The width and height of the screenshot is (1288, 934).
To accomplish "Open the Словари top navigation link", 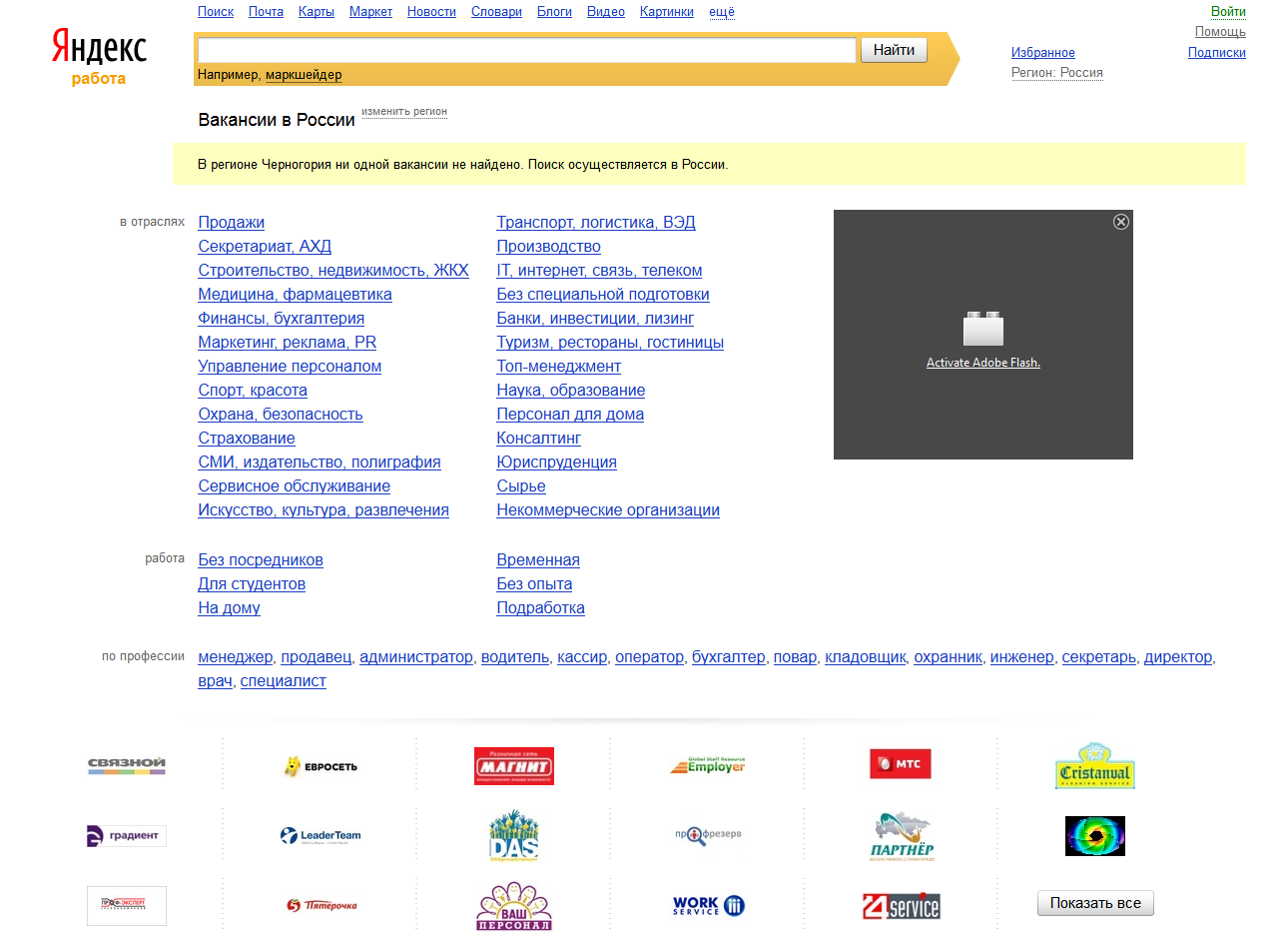I will (x=496, y=12).
